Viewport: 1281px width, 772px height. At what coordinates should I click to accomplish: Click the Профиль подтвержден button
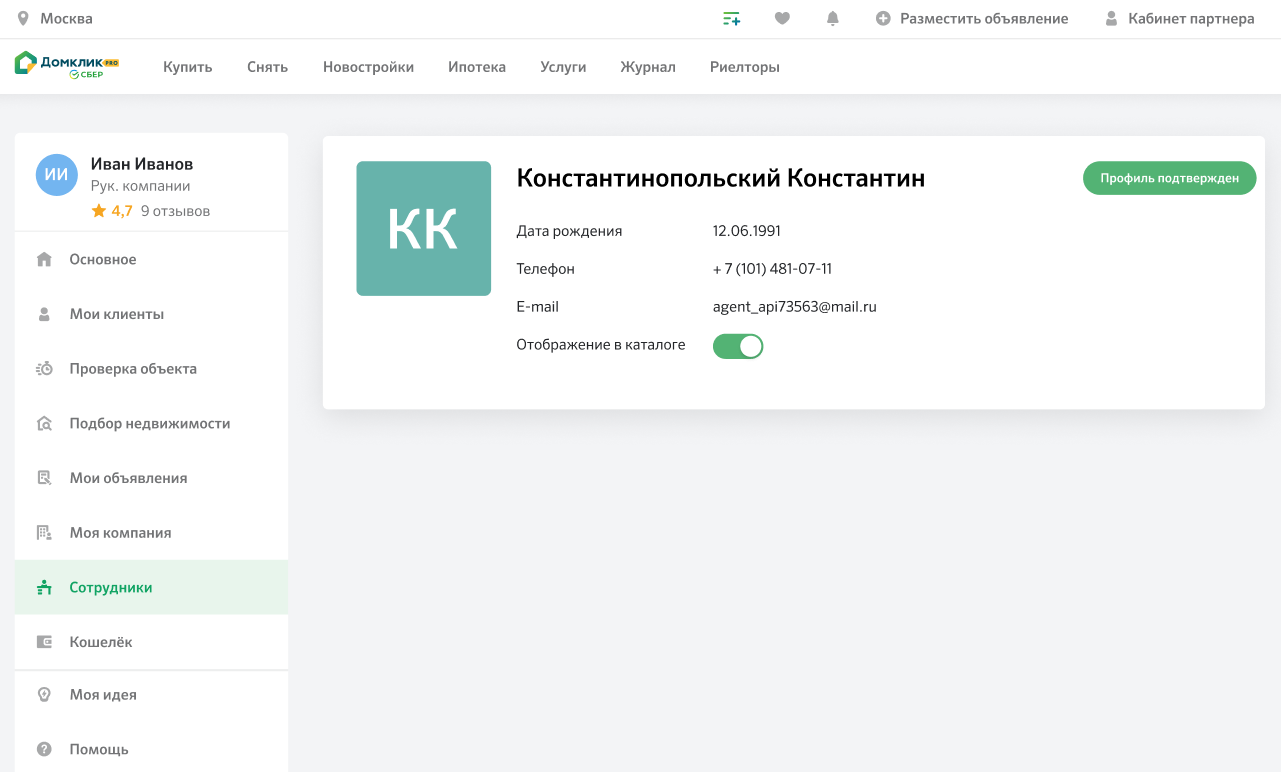pos(1169,178)
